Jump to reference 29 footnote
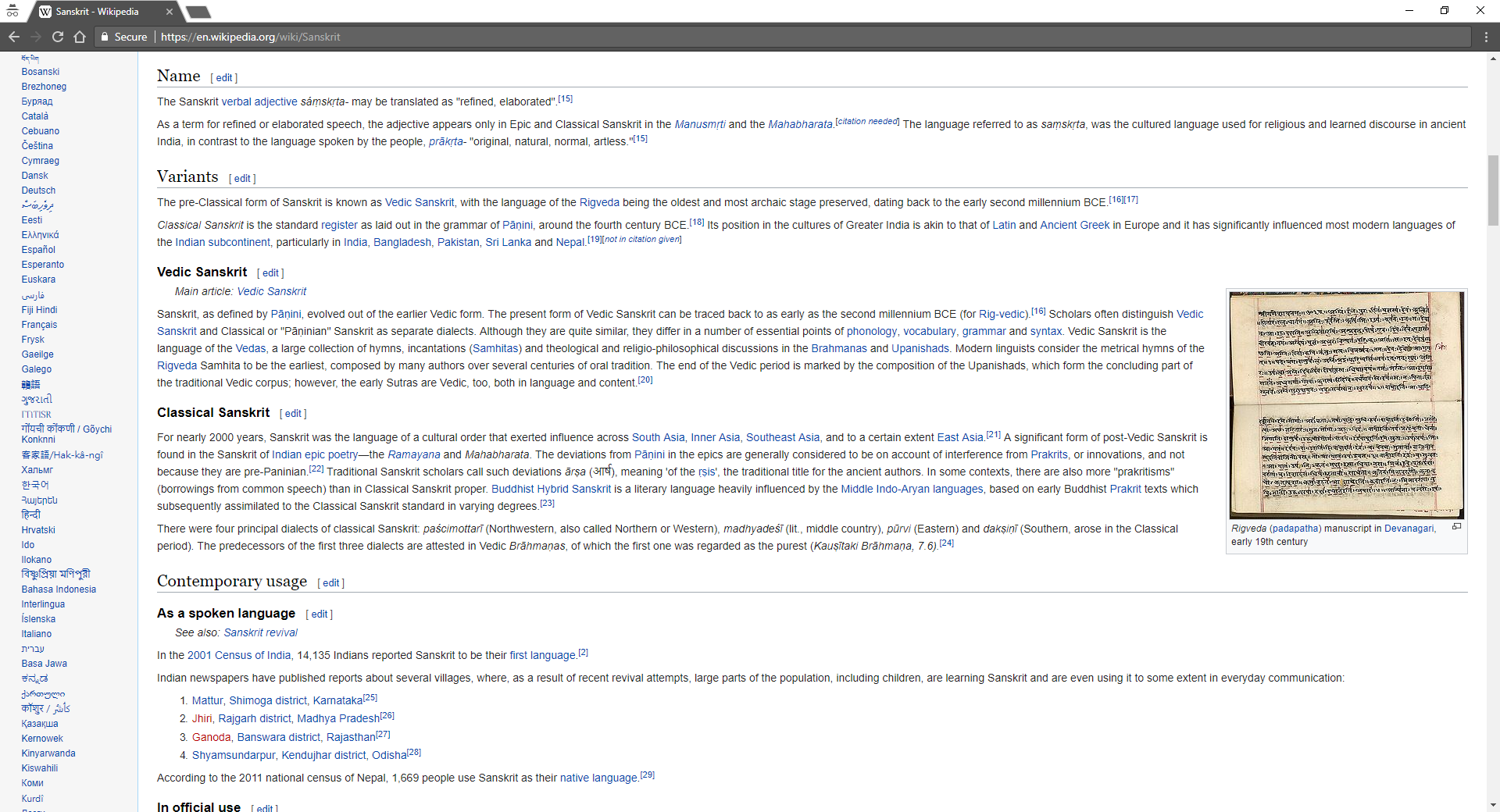Viewport: 1500px width, 812px height. 648,775
